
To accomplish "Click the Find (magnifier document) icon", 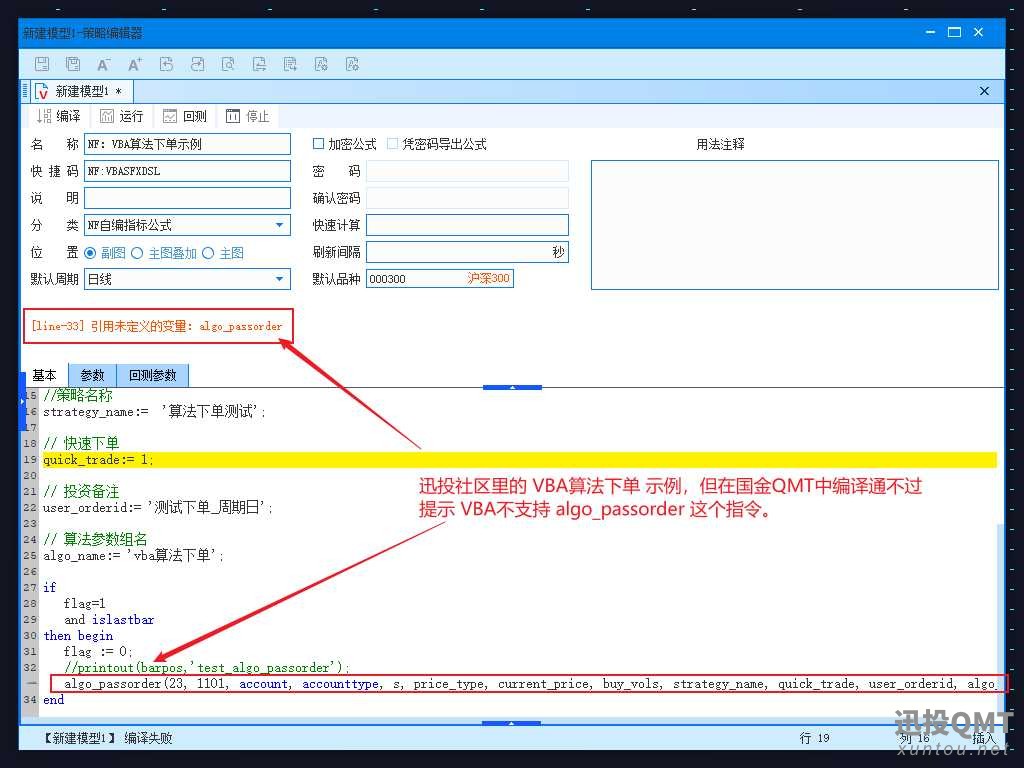I will coord(228,64).
